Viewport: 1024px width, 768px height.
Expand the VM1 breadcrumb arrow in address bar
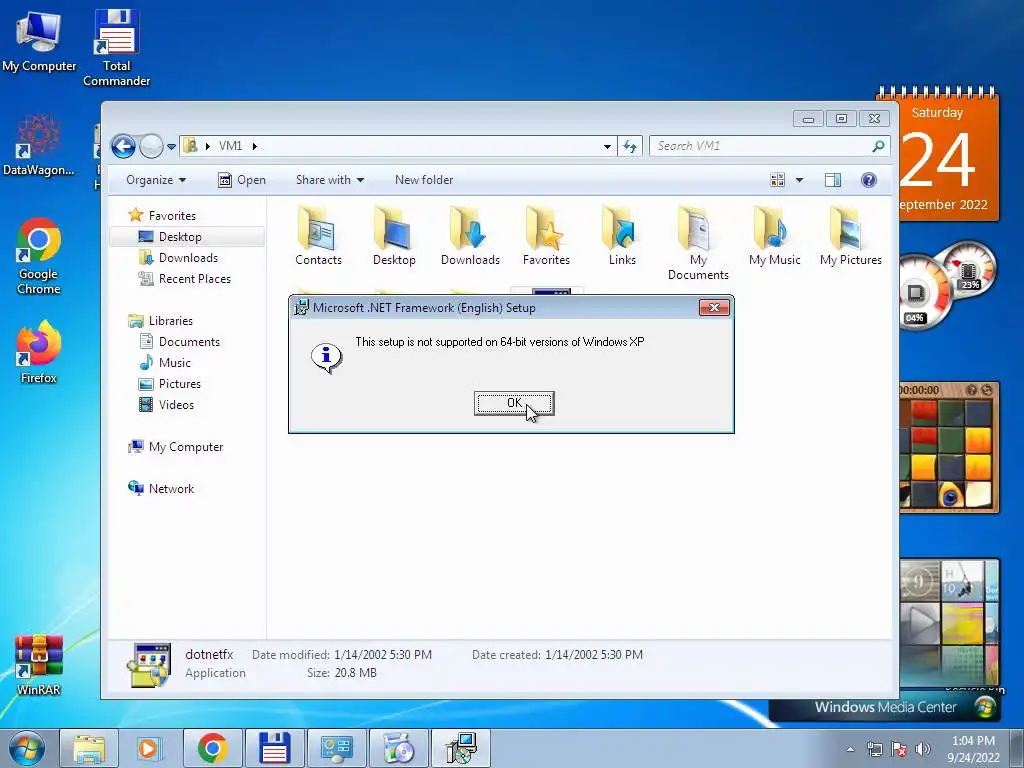pyautogui.click(x=255, y=146)
